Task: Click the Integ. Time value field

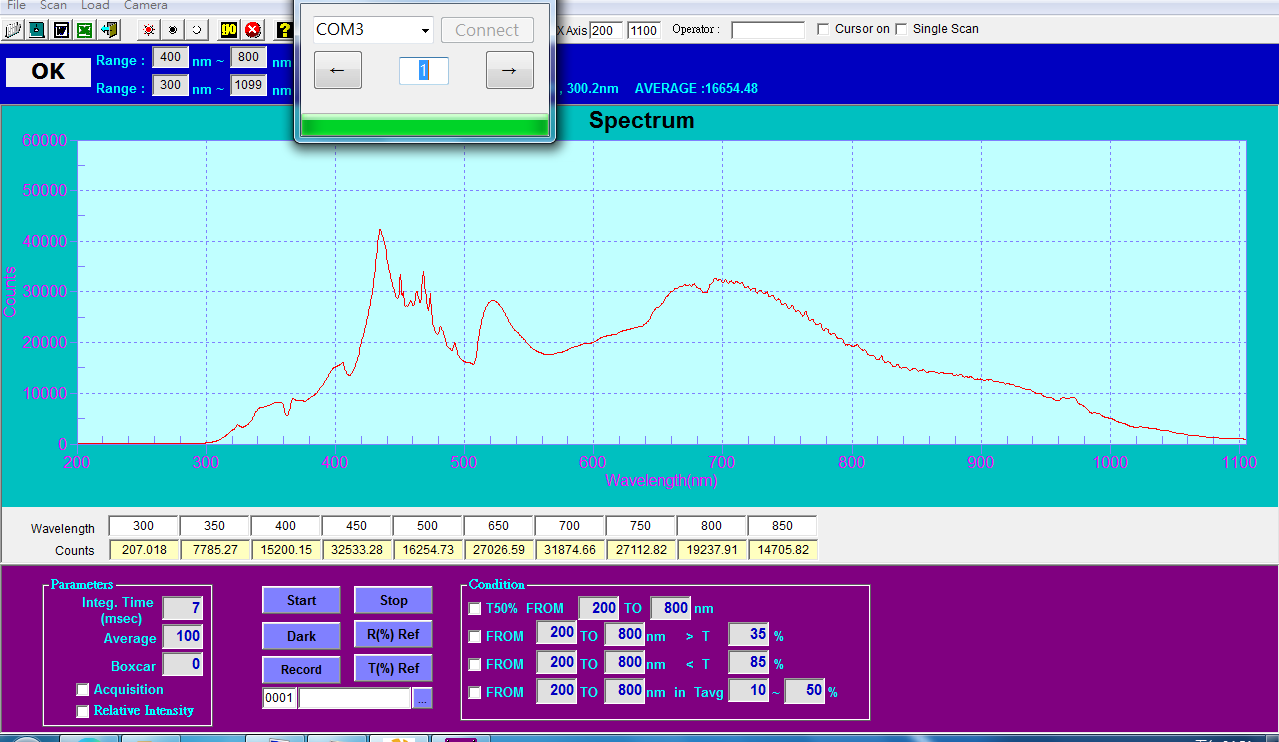Action: (x=182, y=608)
